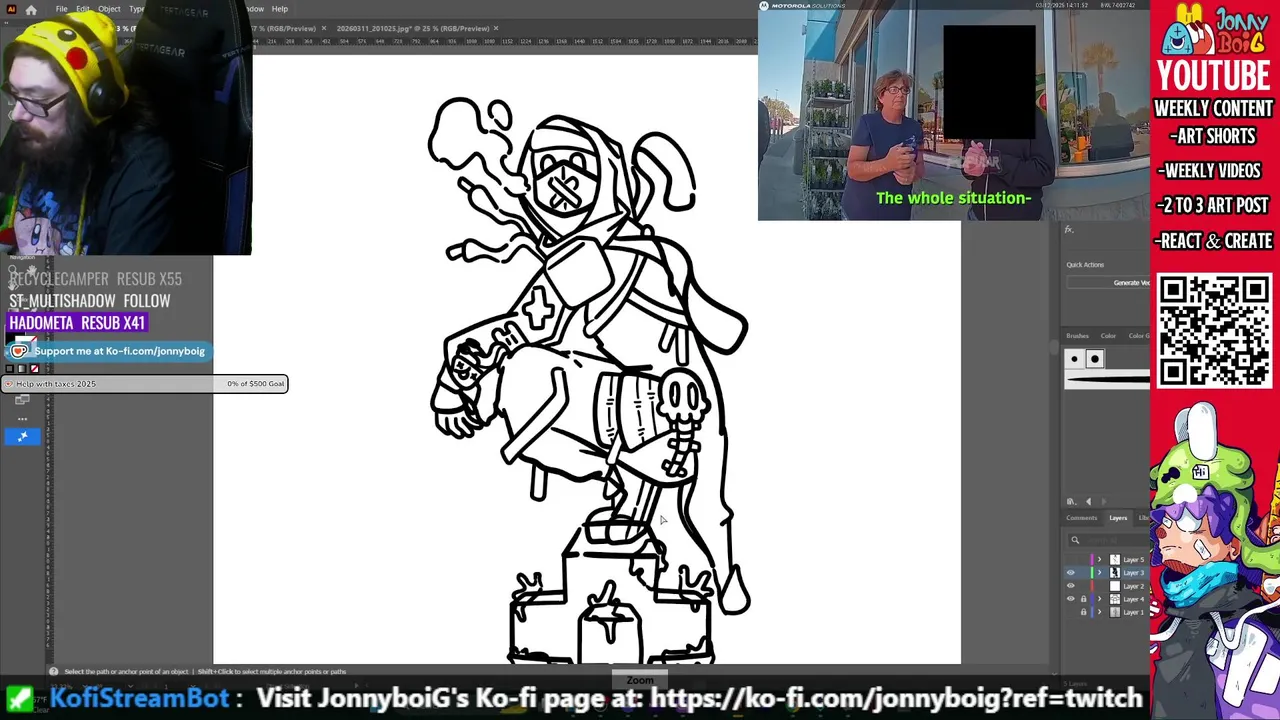The image size is (1280, 720).
Task: Select the large round brush preset
Action: coord(1095,359)
